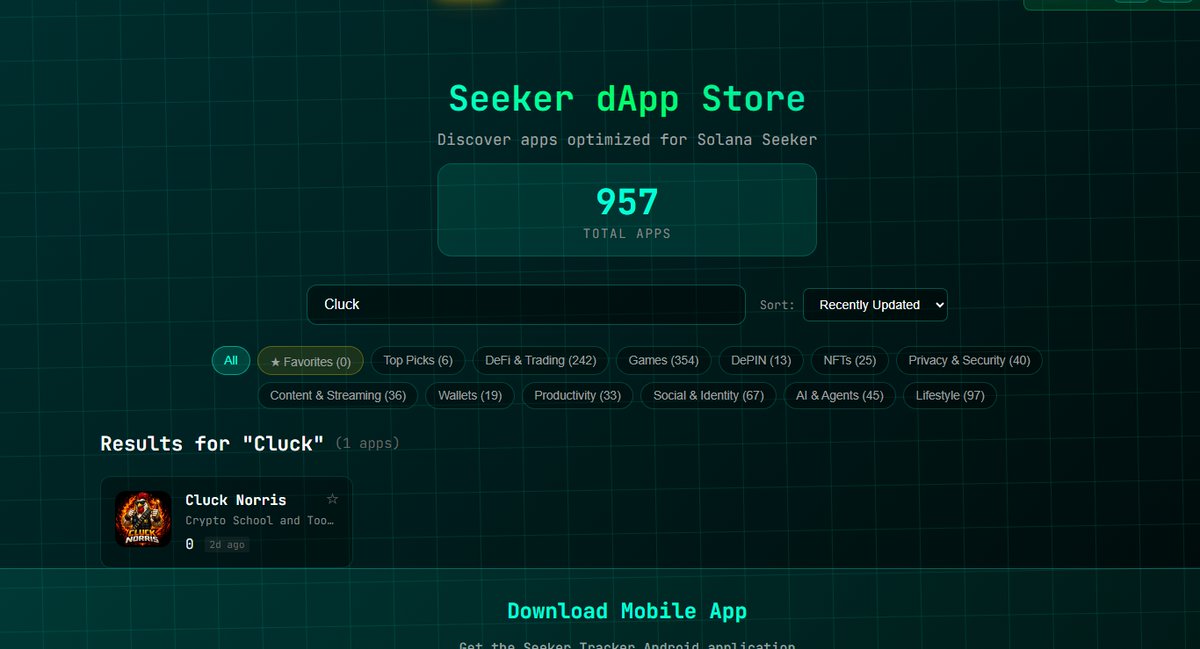Click the "(1 apps)" results count
This screenshot has height=649, width=1200.
[x=367, y=443]
